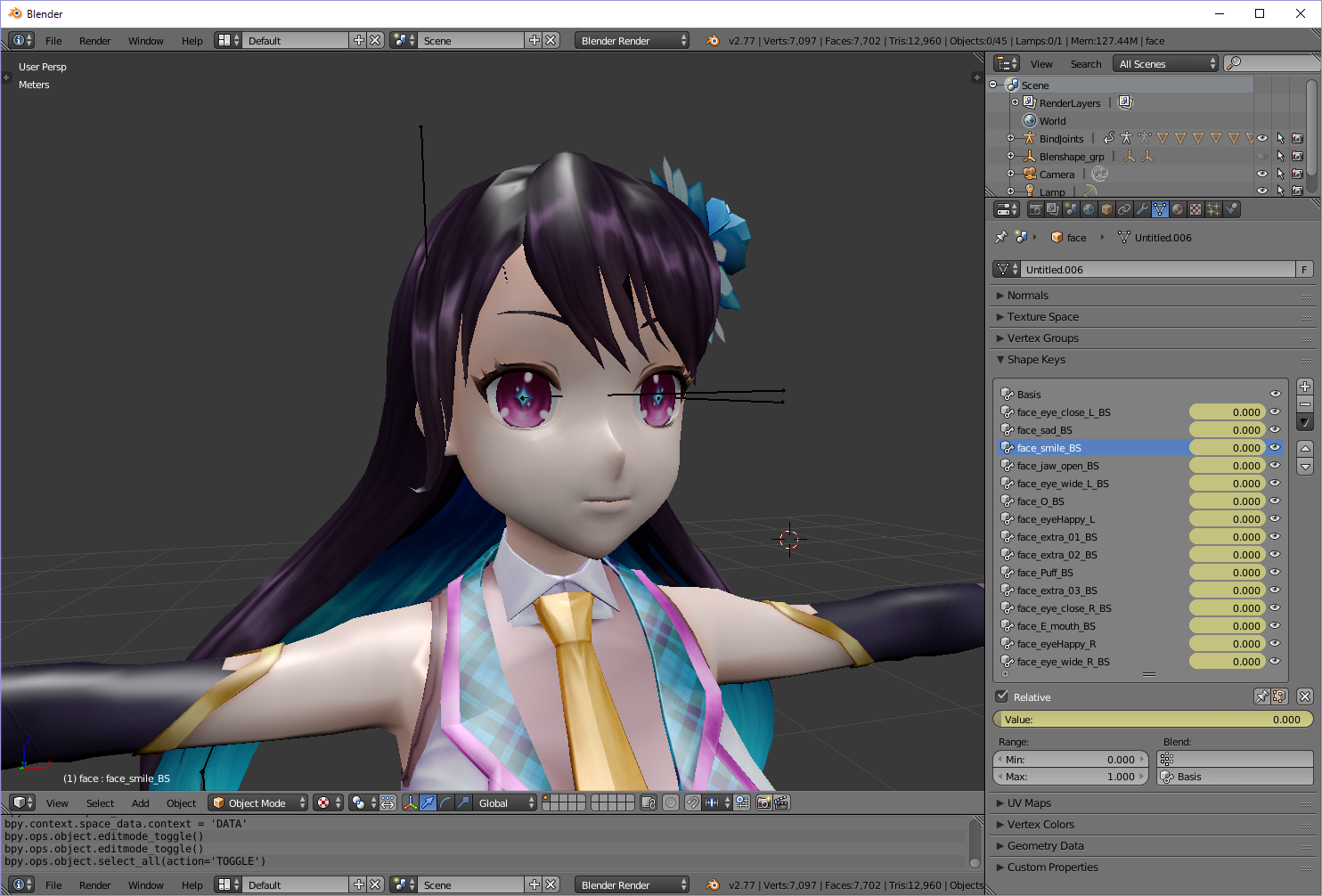Open the File menu in the top header
The width and height of the screenshot is (1322, 896).
[x=53, y=41]
